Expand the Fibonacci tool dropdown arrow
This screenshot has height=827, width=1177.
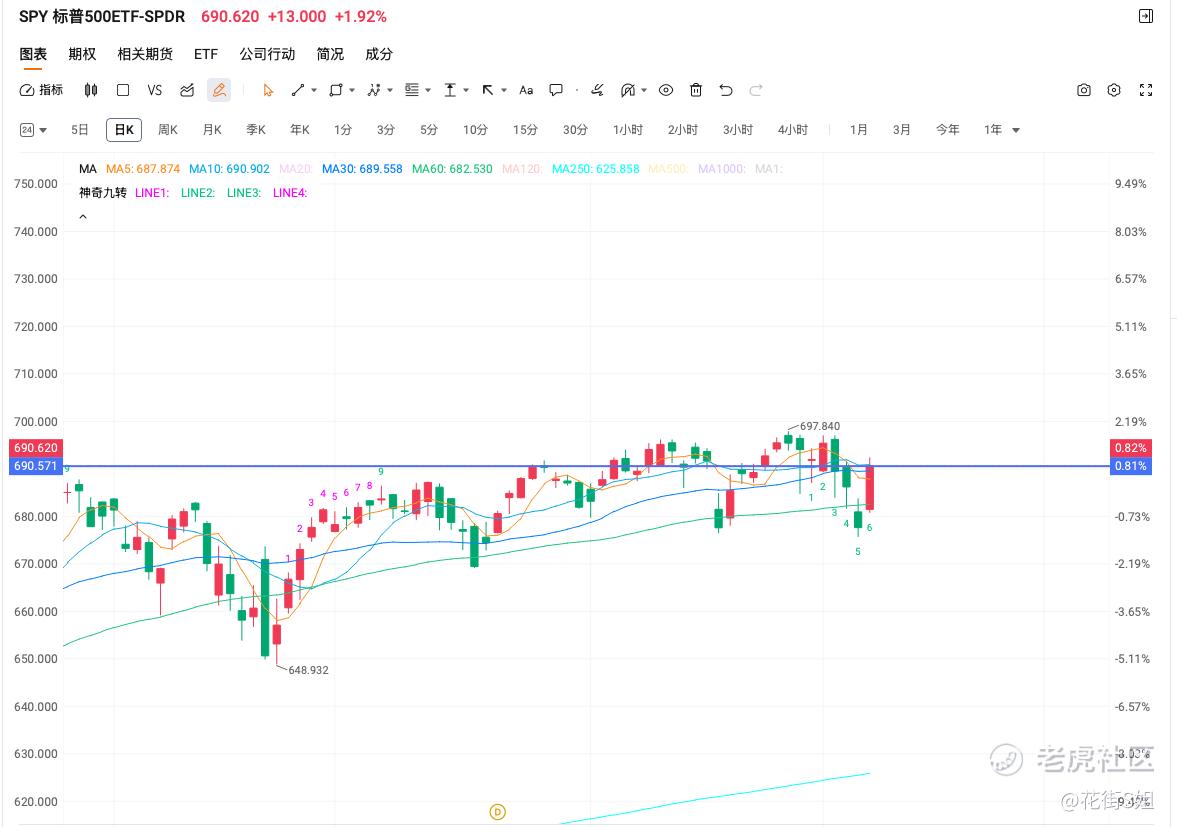[x=428, y=90]
